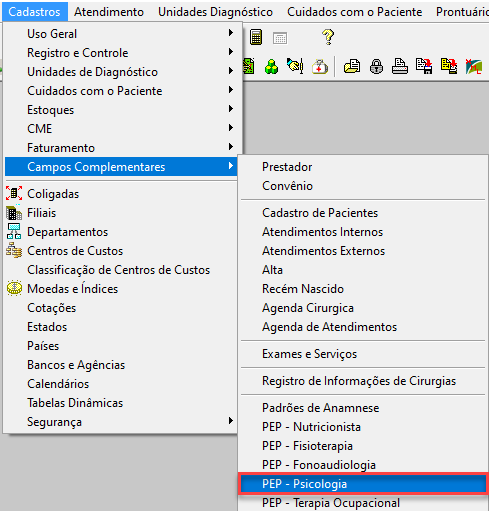Click the green sheet icon beside the menu
This screenshot has width=489, height=511.
tap(249, 66)
